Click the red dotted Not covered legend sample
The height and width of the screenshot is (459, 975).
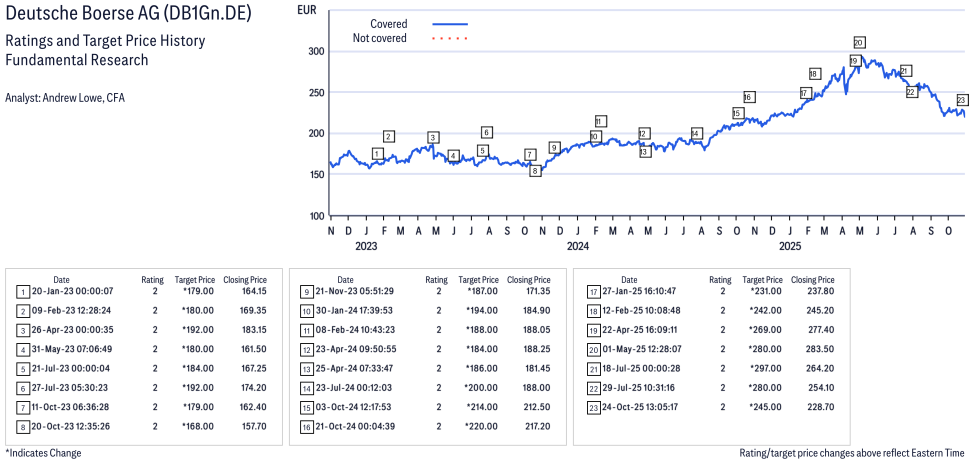point(450,38)
